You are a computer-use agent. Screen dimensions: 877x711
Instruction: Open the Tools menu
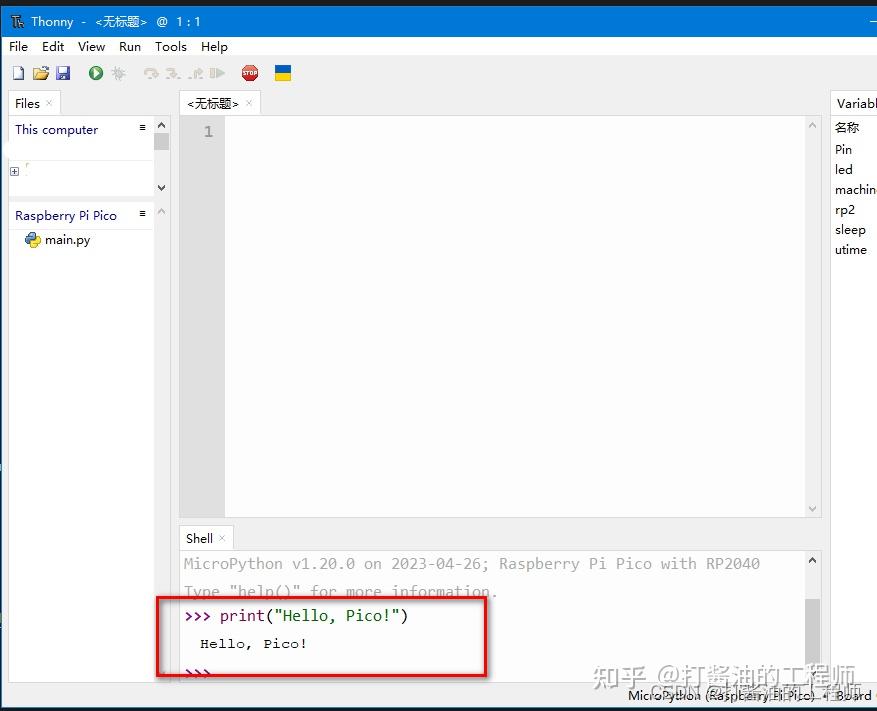point(170,46)
